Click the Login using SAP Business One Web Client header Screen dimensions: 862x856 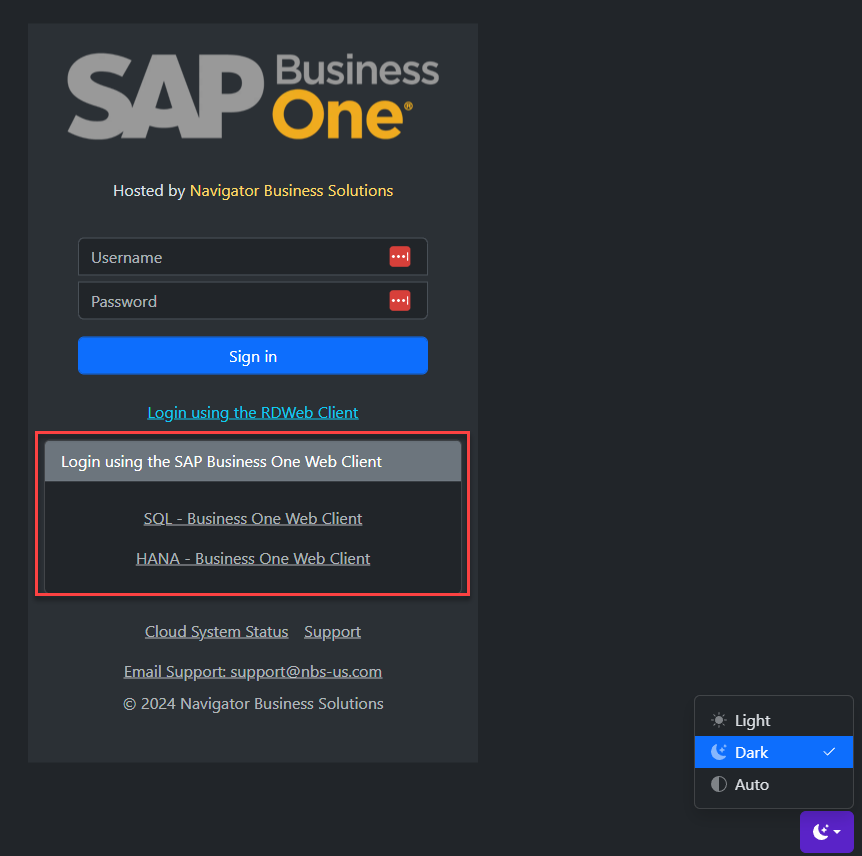click(x=253, y=461)
